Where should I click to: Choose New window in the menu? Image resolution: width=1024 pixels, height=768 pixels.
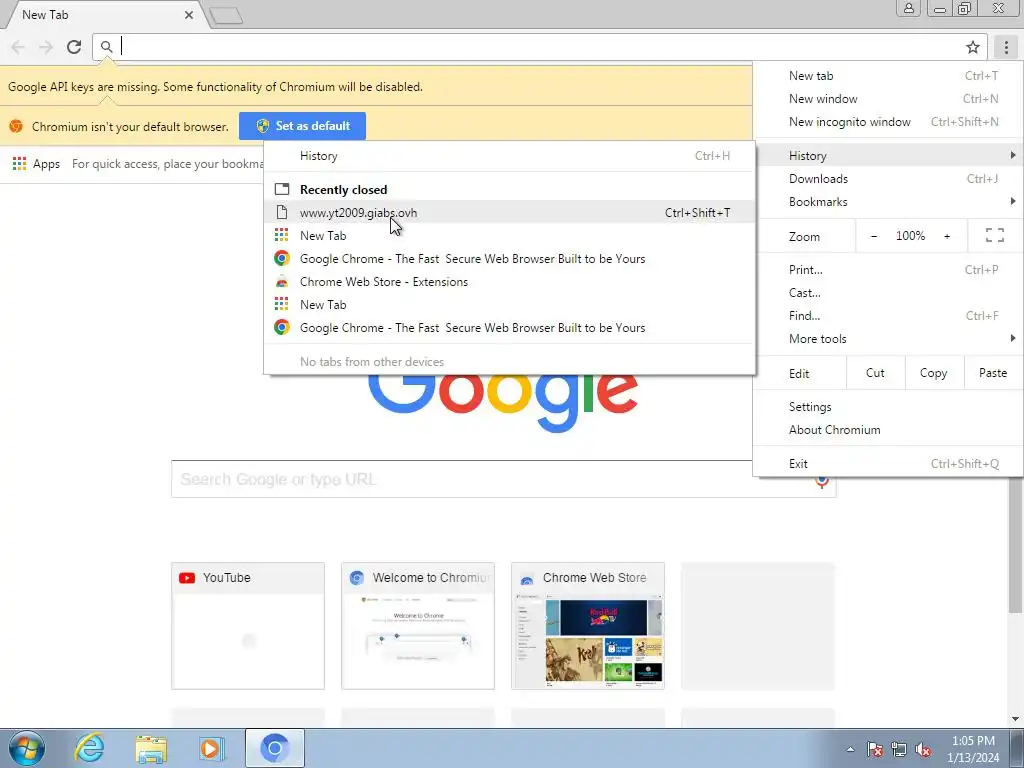(888, 99)
